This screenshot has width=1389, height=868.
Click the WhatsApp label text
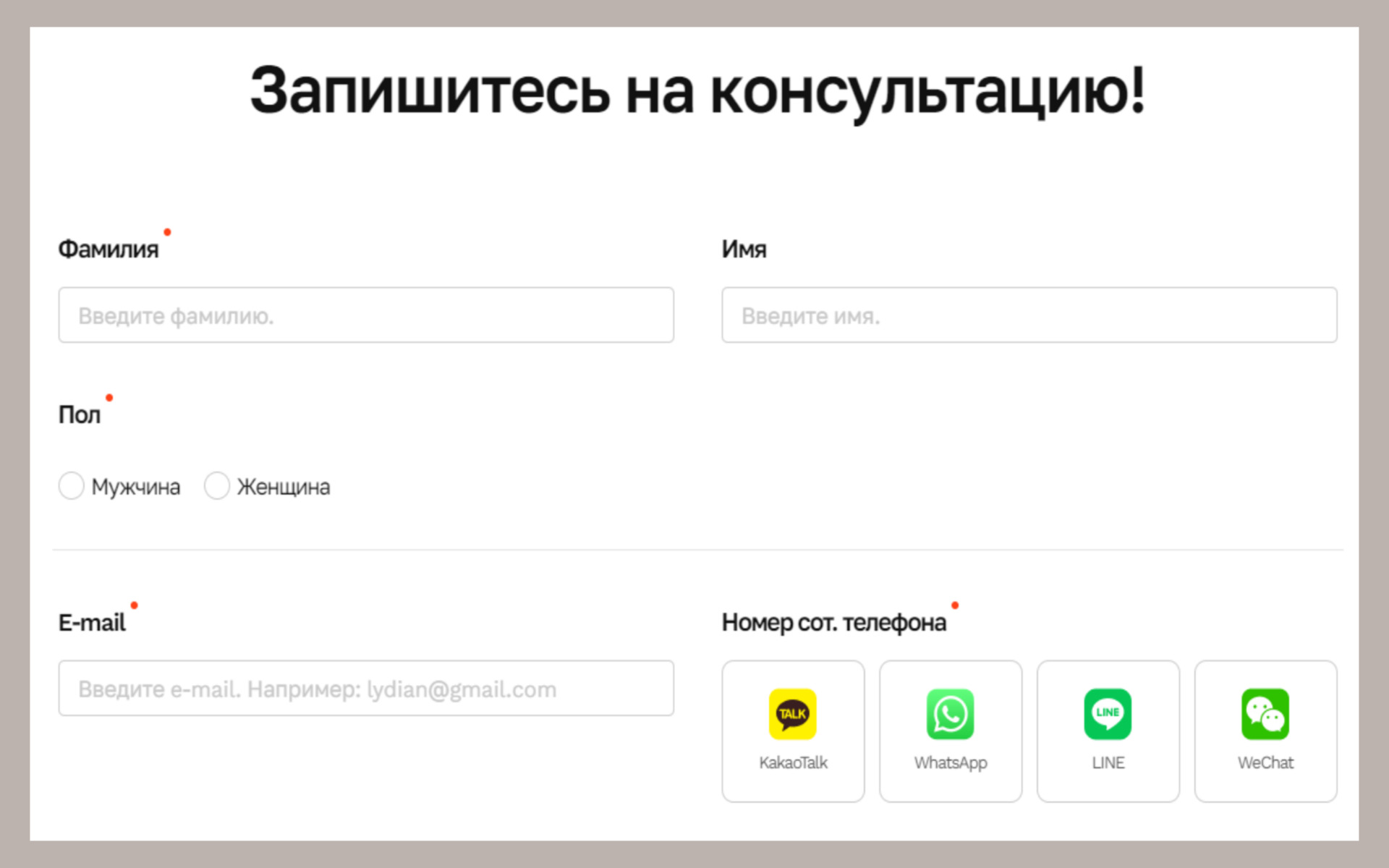click(951, 763)
